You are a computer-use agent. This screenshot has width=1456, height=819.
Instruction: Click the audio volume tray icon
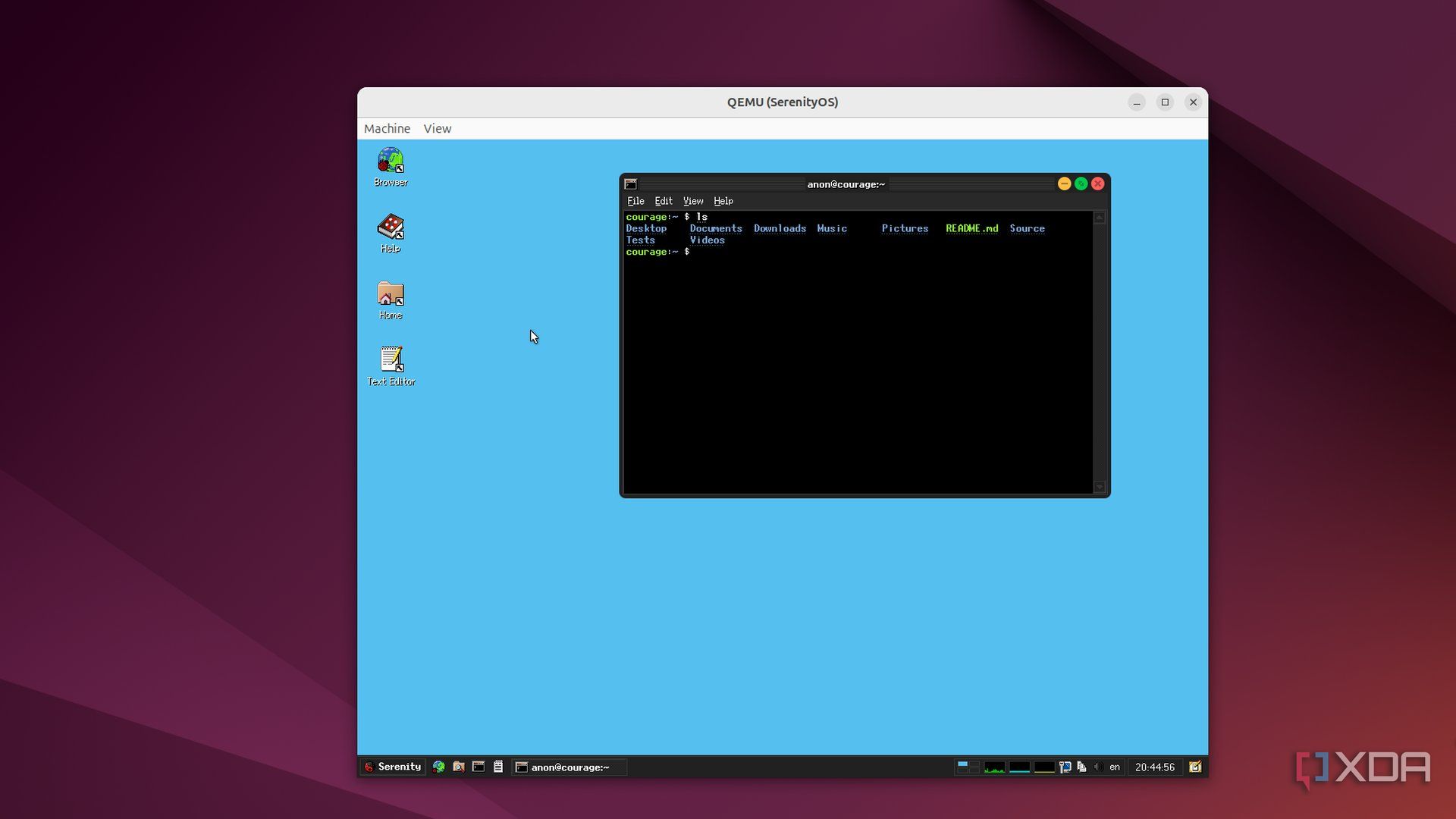point(1098,767)
